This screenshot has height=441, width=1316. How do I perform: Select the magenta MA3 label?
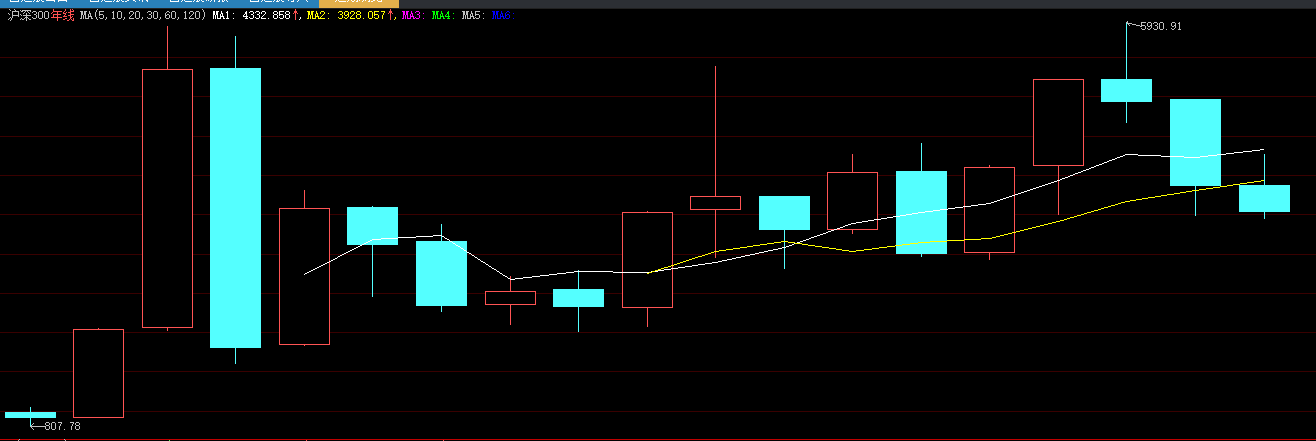point(412,16)
